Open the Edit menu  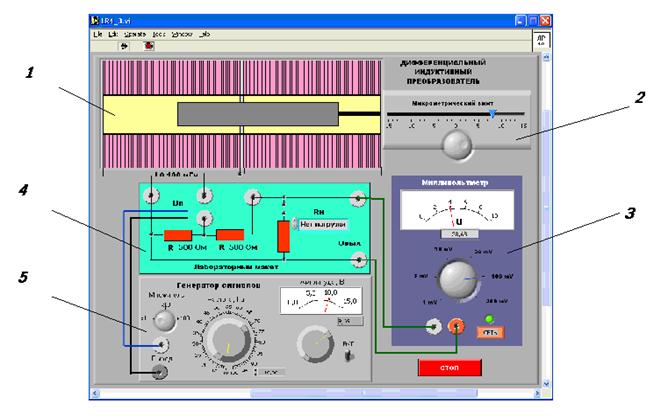[113, 34]
